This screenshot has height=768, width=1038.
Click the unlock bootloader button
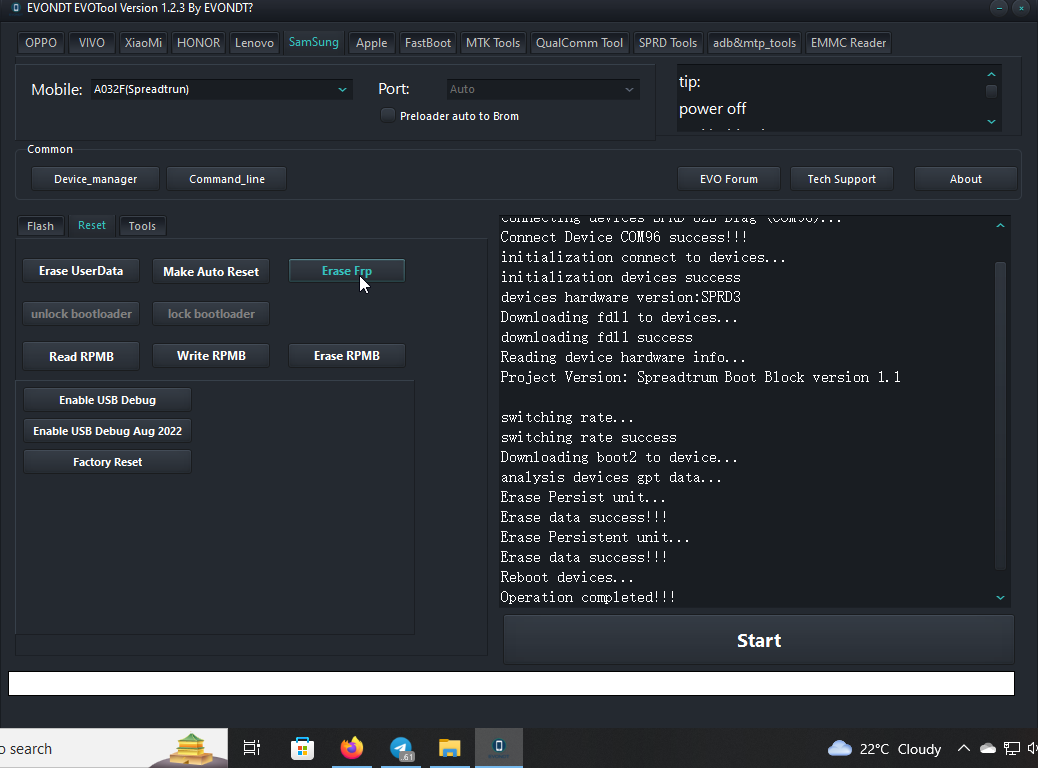point(81,314)
